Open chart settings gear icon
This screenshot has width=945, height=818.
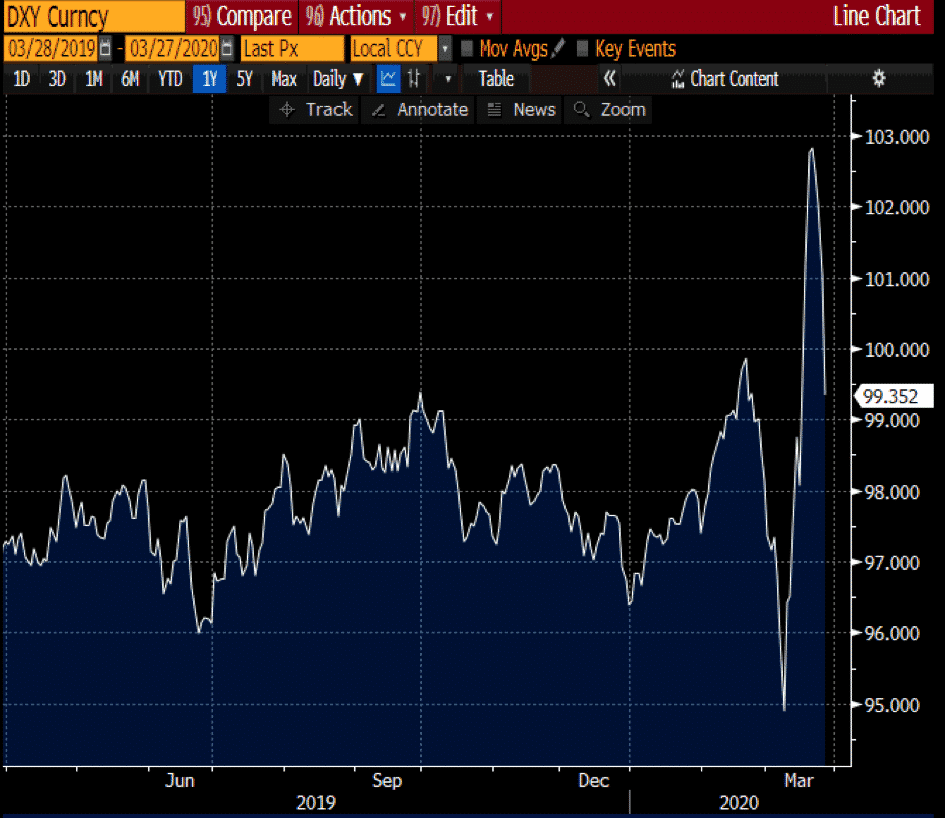(x=879, y=78)
